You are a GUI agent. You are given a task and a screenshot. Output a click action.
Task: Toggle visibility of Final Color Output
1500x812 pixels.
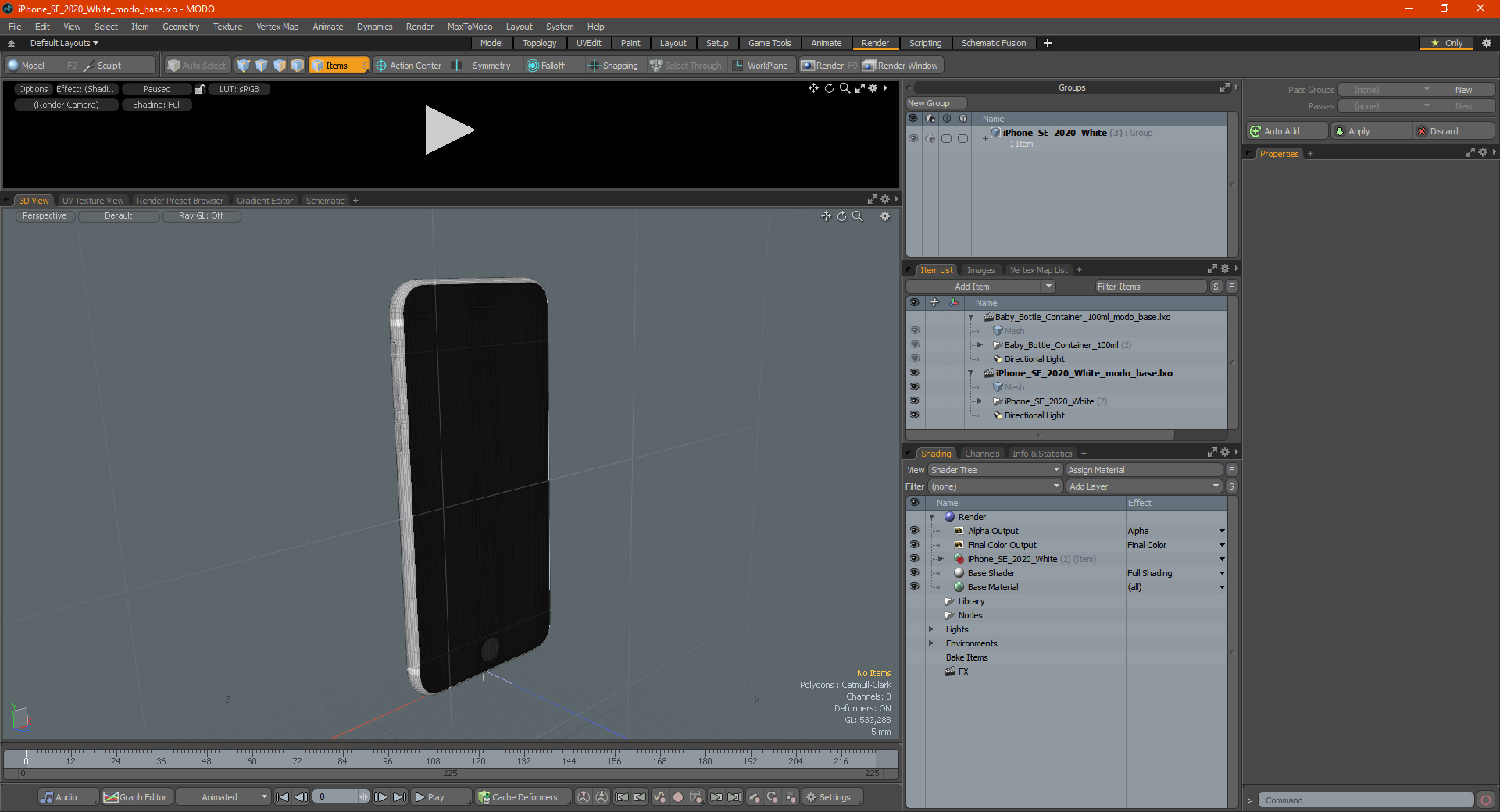(x=914, y=545)
